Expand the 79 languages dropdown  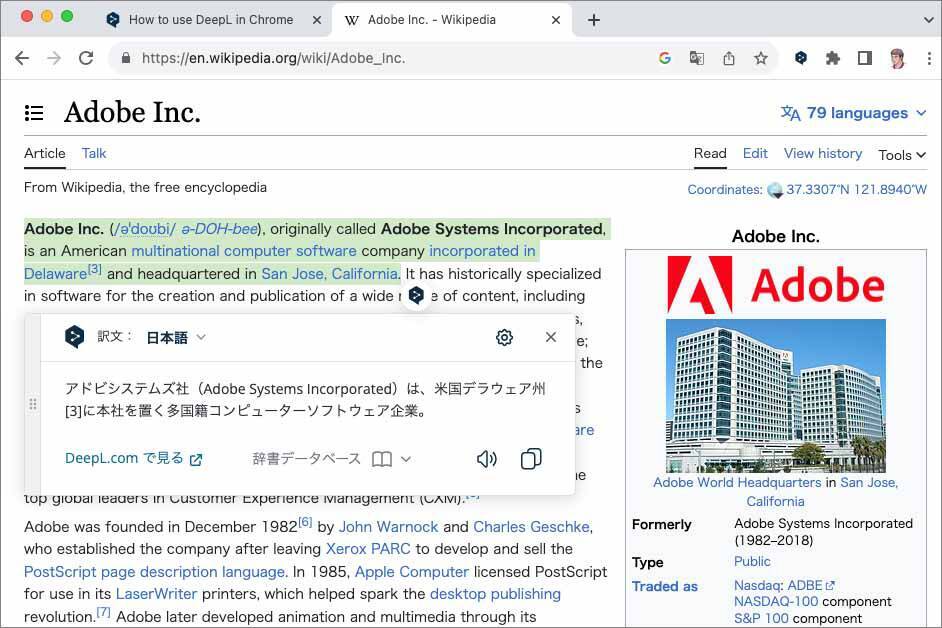pyautogui.click(x=853, y=113)
